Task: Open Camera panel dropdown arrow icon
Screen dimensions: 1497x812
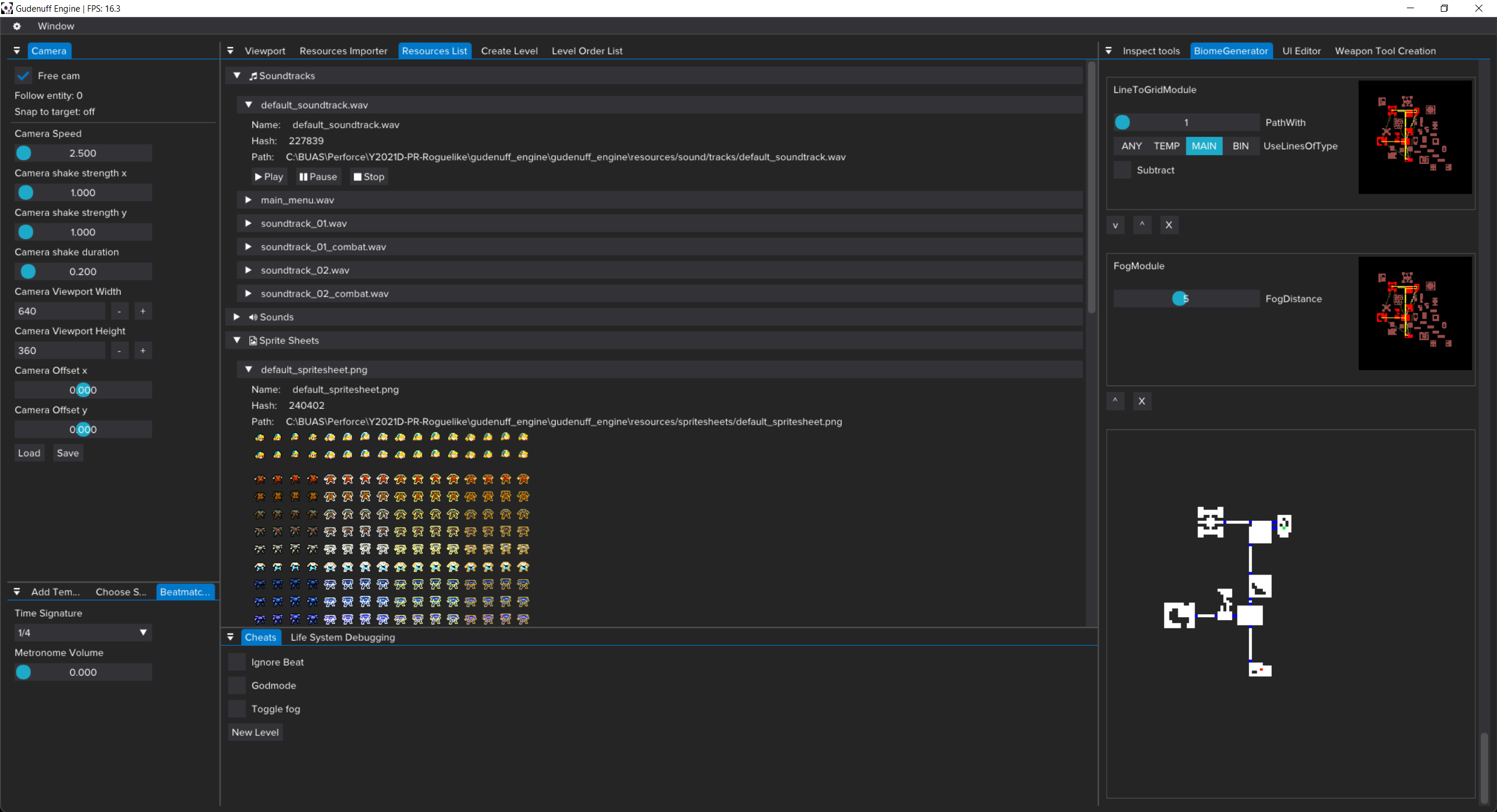Action: coord(16,51)
